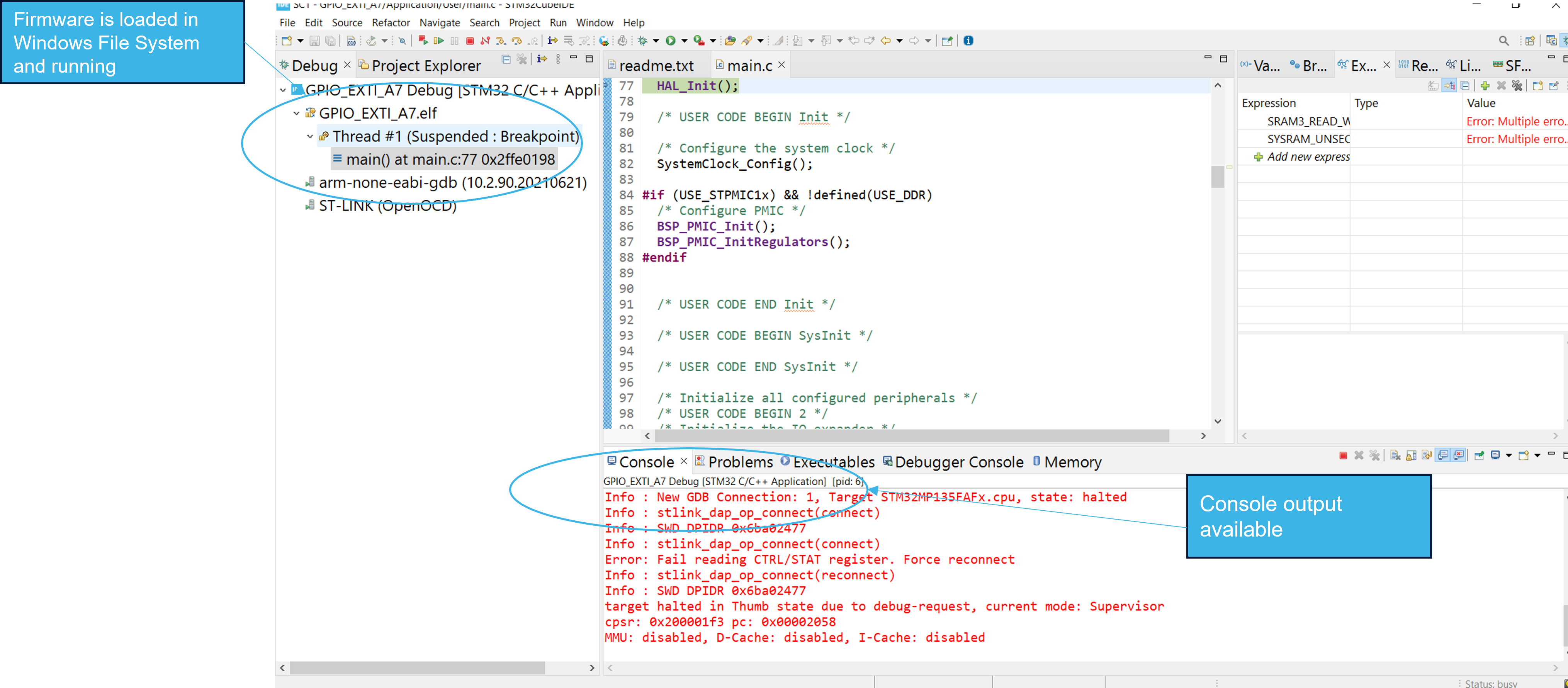Switch to the readme.txt editor tab

(x=651, y=65)
